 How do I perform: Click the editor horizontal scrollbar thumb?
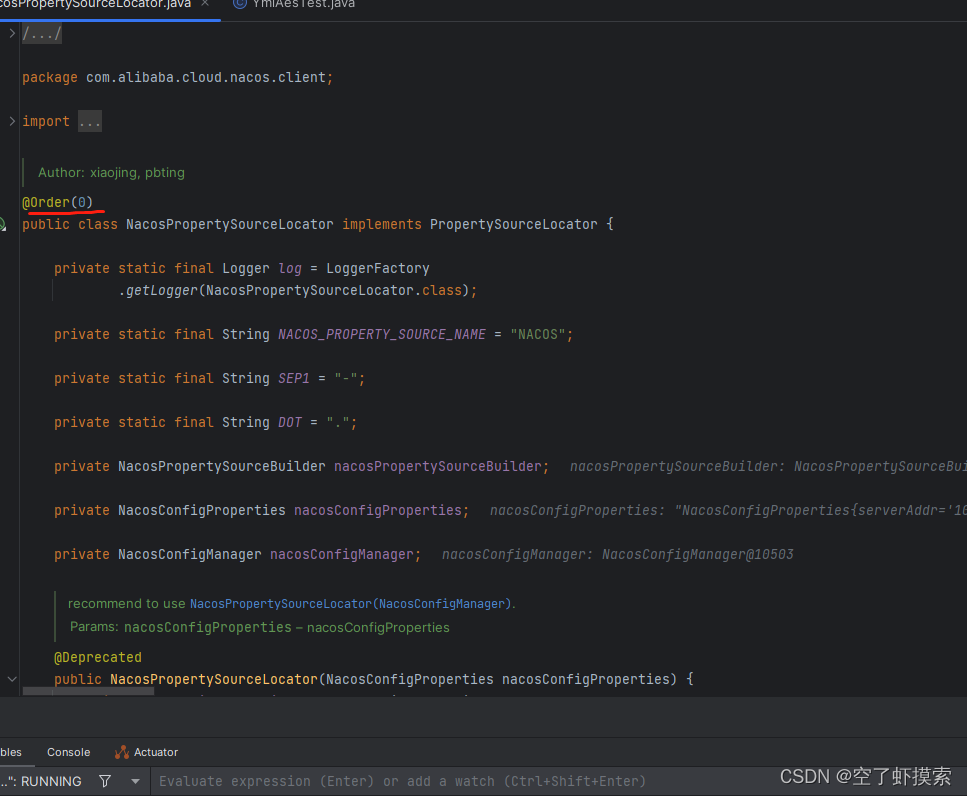tap(88, 692)
